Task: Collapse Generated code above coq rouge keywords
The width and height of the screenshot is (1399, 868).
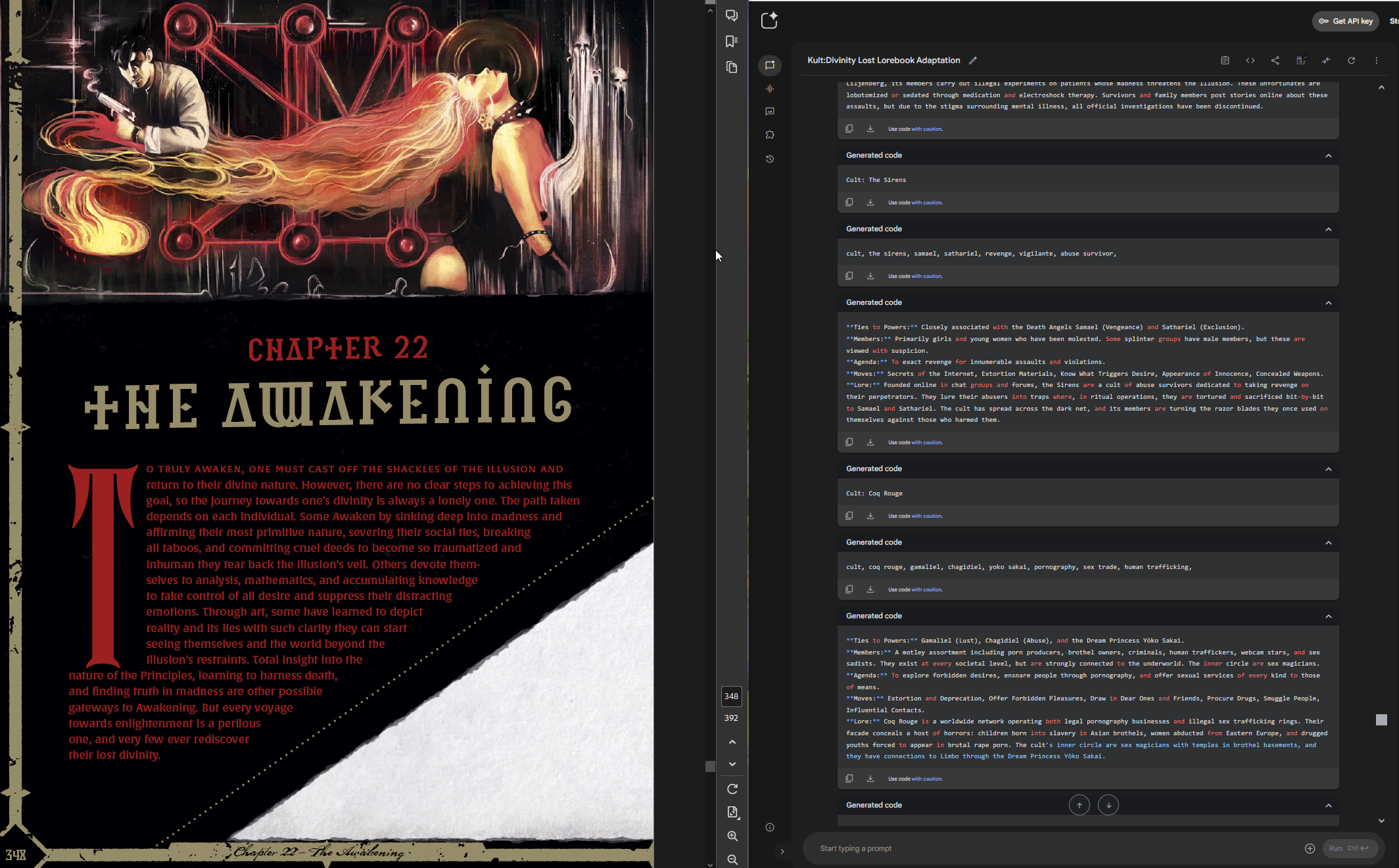Action: [1329, 543]
